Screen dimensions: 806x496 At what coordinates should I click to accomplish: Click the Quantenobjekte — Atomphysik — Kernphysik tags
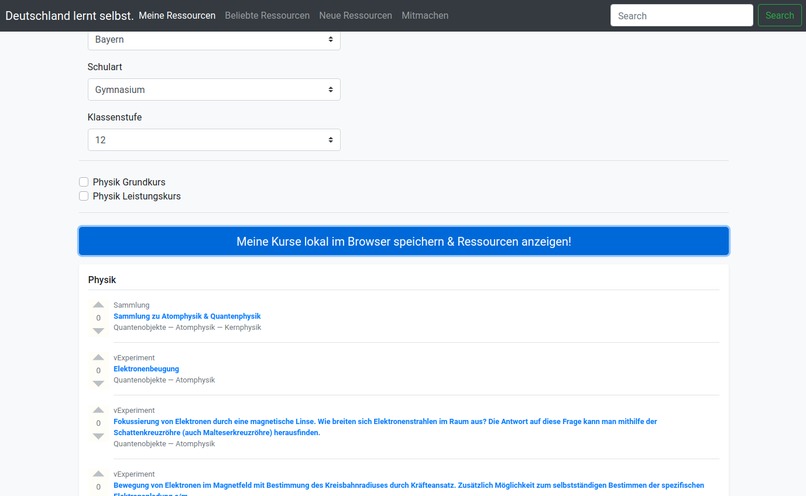coord(187,327)
